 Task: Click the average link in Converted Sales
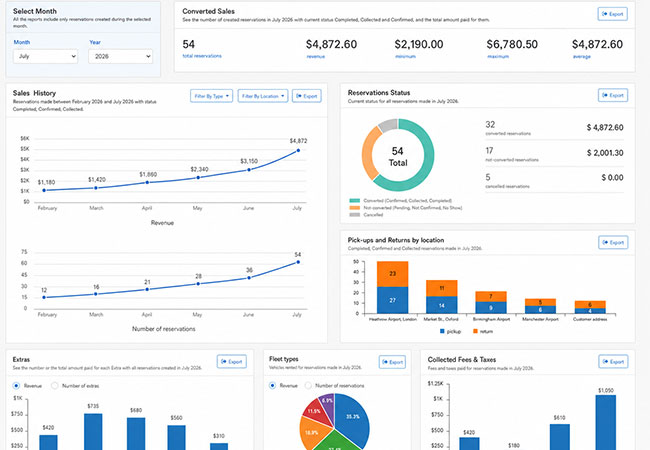582,56
